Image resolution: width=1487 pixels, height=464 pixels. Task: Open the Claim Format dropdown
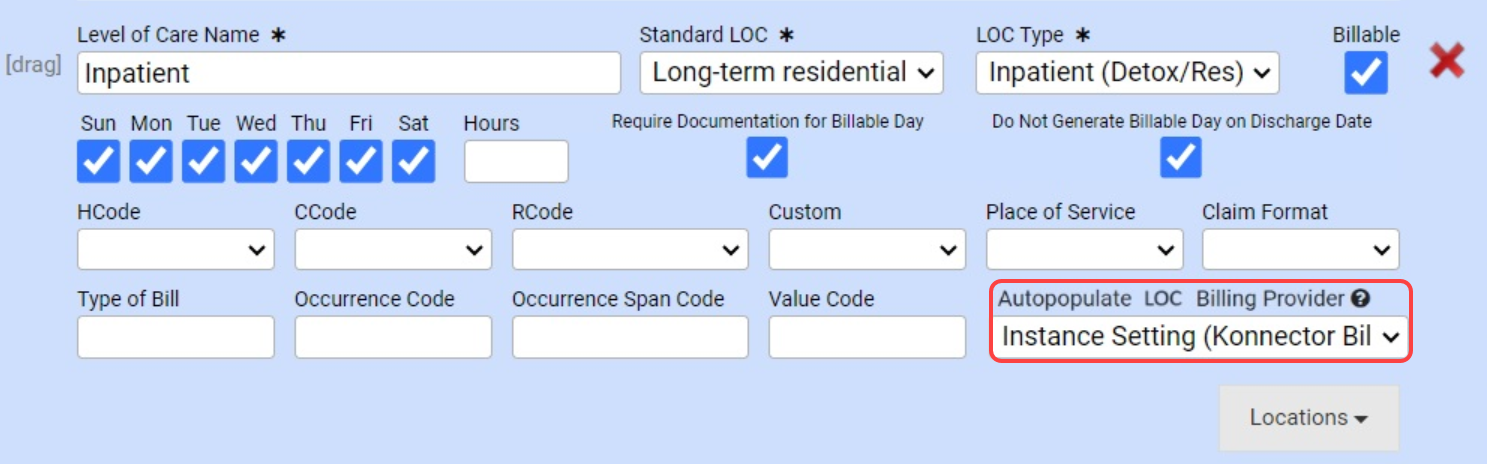tap(1300, 250)
